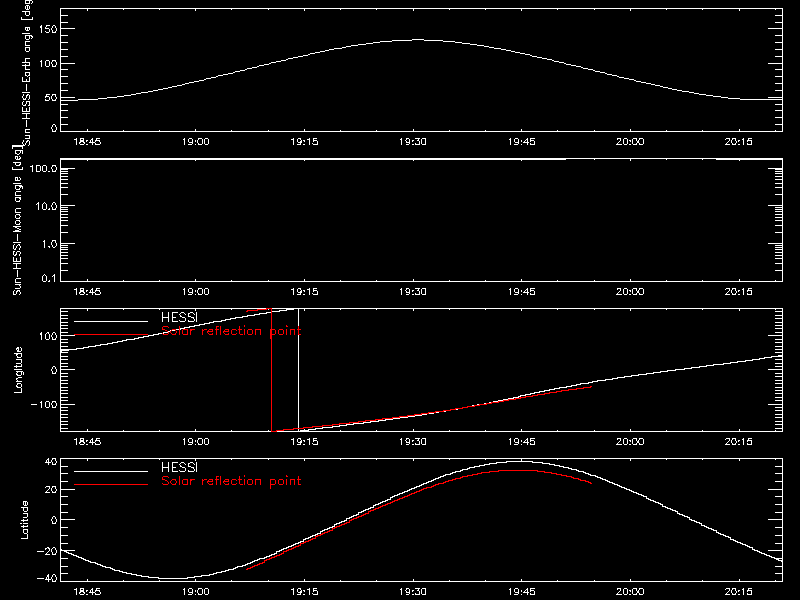Click the 100 tick on Longitude plot
Screen dimensions: 800x600
pos(47,336)
